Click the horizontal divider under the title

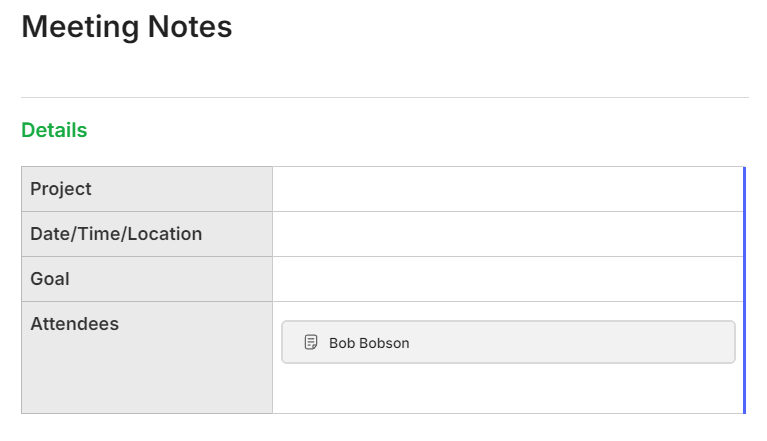tap(385, 97)
